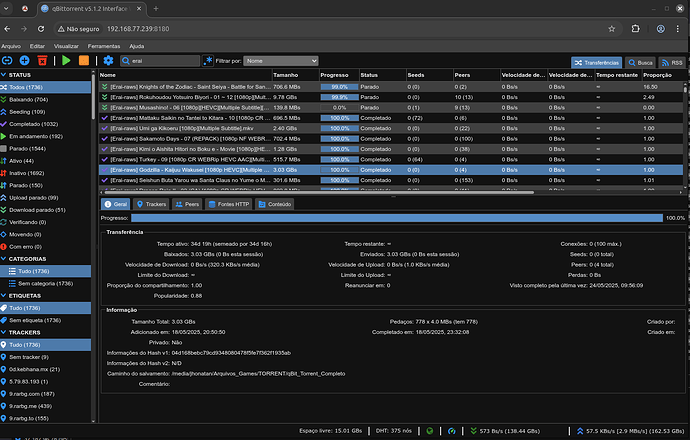The height and width of the screenshot is (440, 690).
Task: Click the orange stop torrent icon
Action: pyautogui.click(x=84, y=61)
